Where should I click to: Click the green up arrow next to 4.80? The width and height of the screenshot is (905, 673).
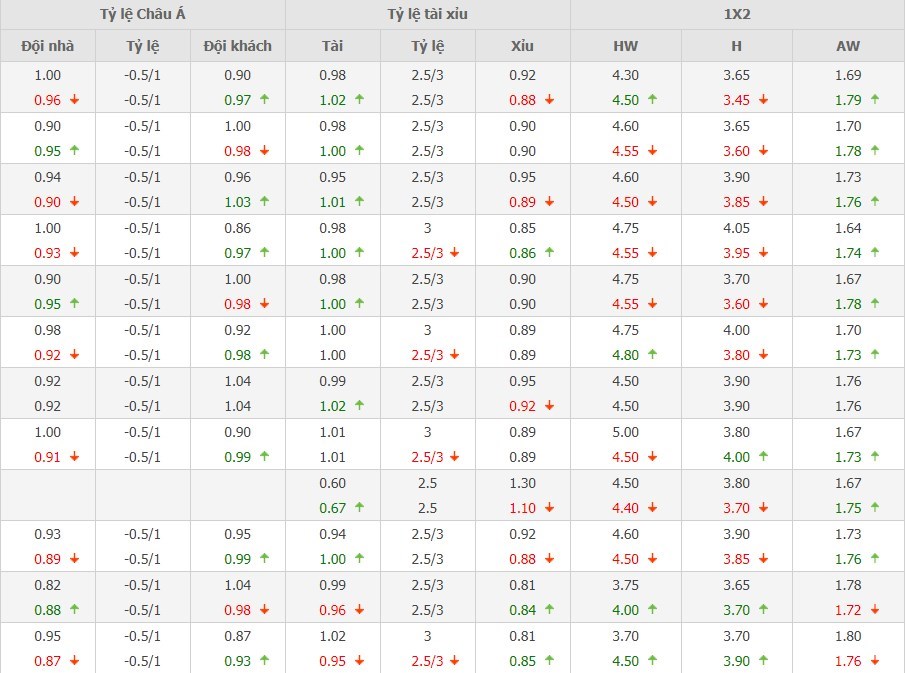click(652, 354)
